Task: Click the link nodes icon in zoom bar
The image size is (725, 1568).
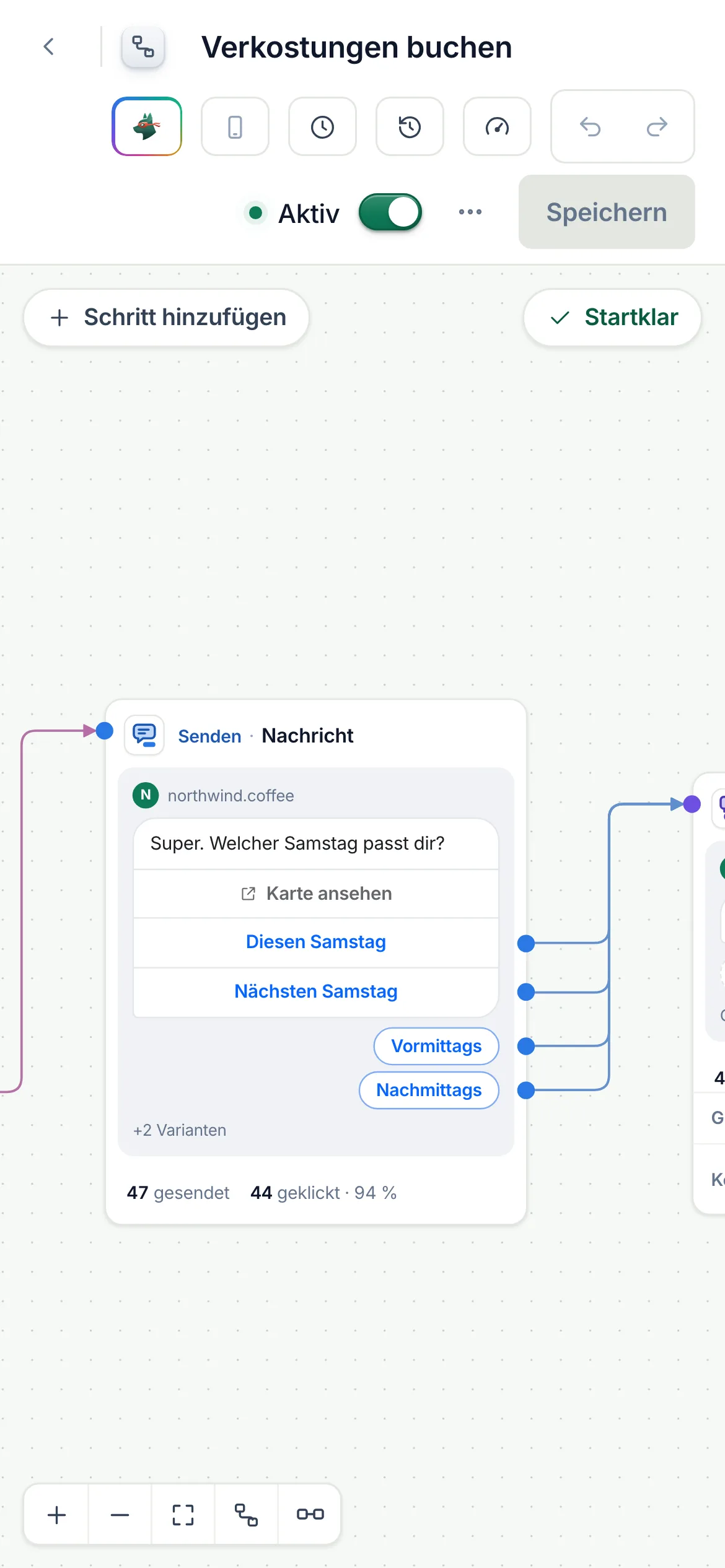Action: (310, 1515)
